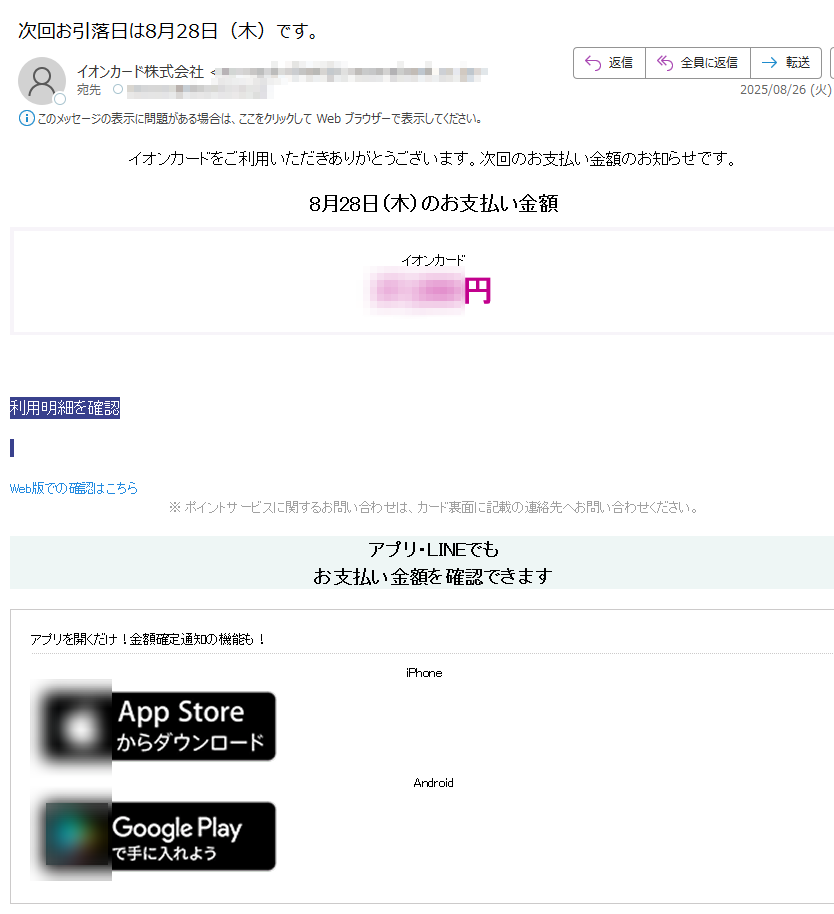Click the info icon in message notice

click(26, 118)
